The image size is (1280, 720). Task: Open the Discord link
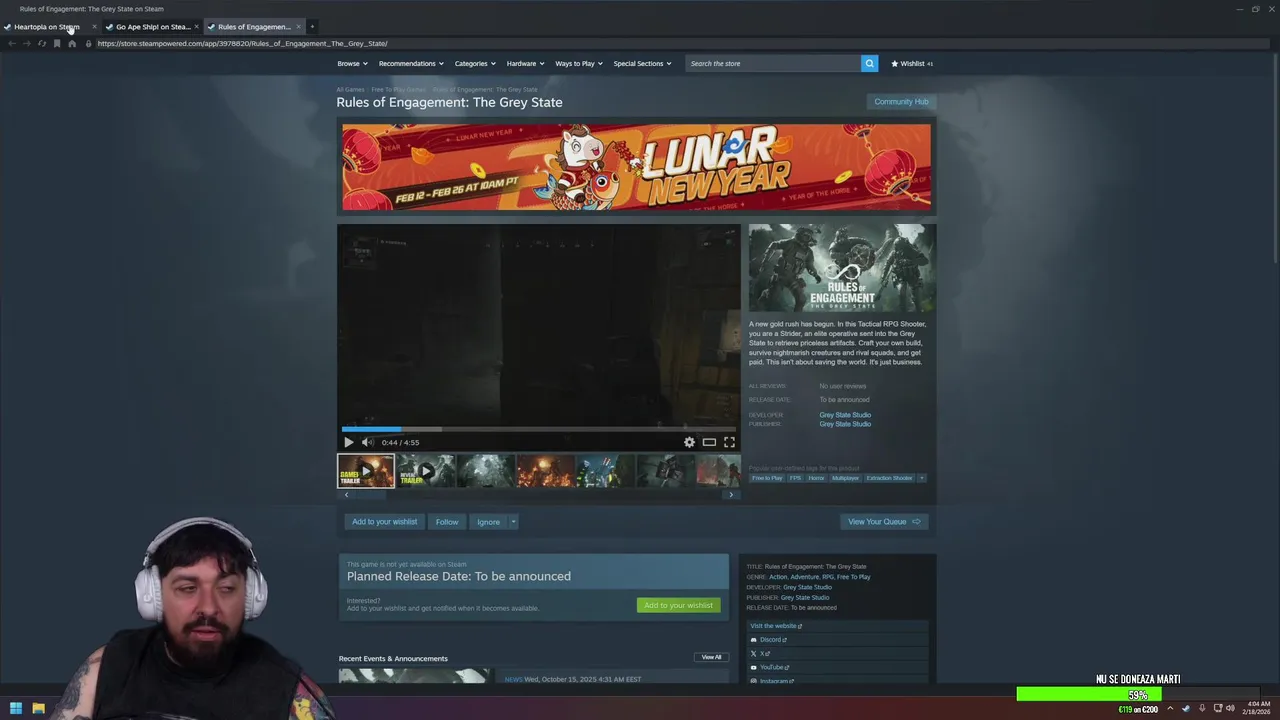coord(769,640)
